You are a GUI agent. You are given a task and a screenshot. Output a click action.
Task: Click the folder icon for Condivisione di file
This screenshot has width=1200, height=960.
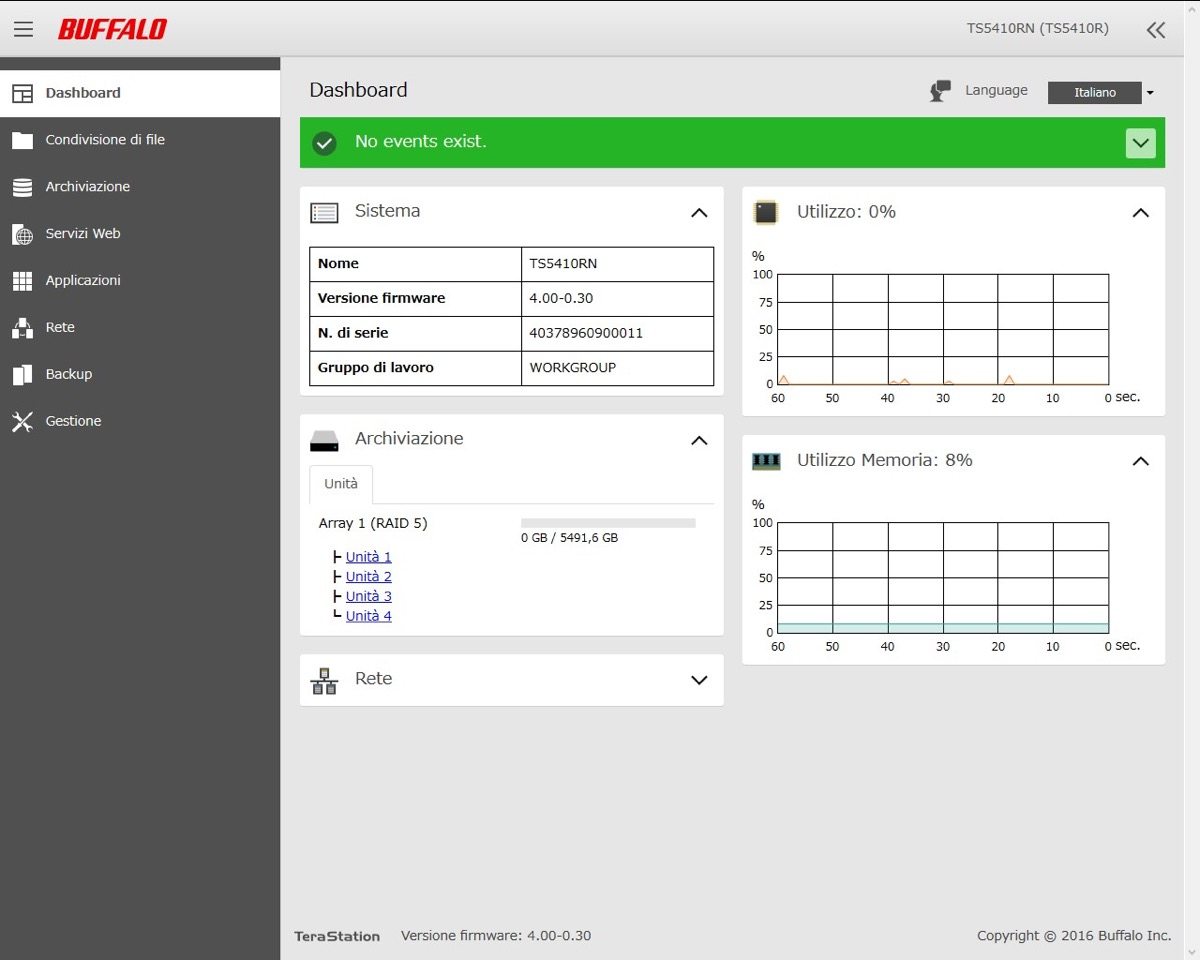[x=23, y=140]
